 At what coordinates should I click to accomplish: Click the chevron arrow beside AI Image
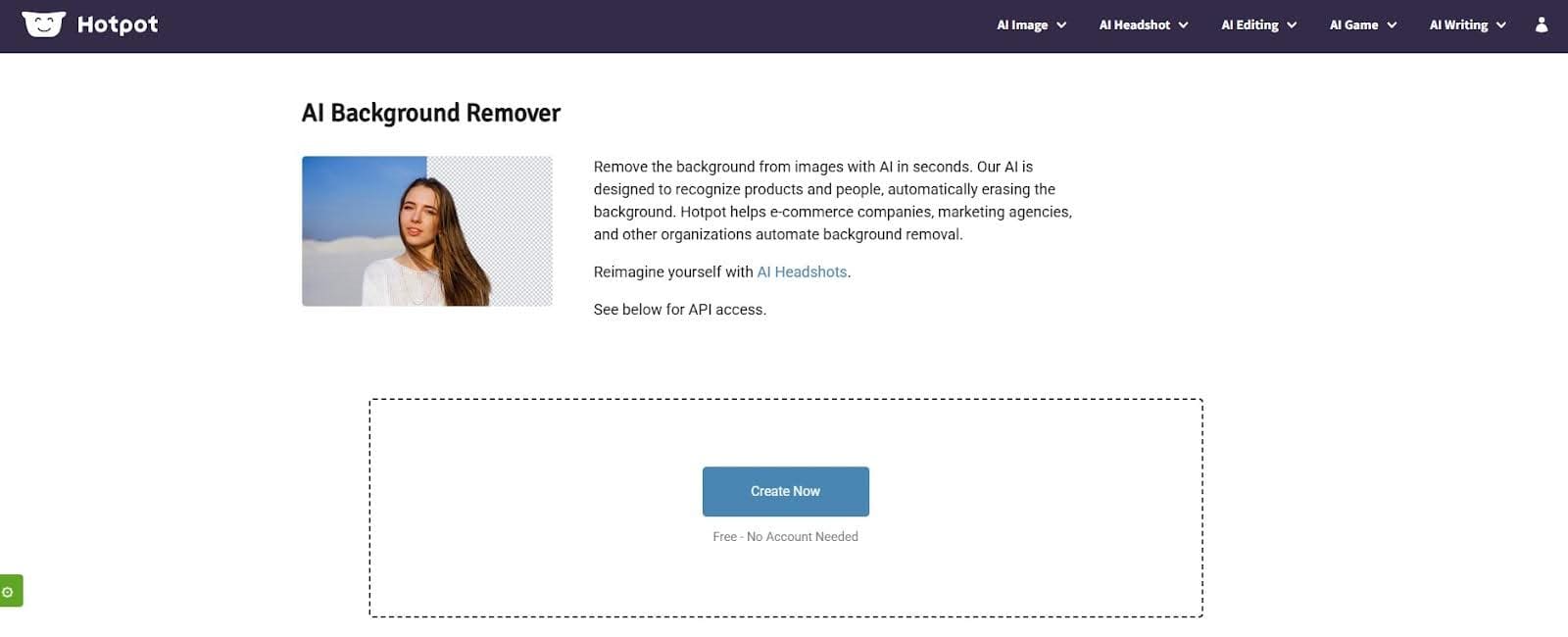[1061, 25]
